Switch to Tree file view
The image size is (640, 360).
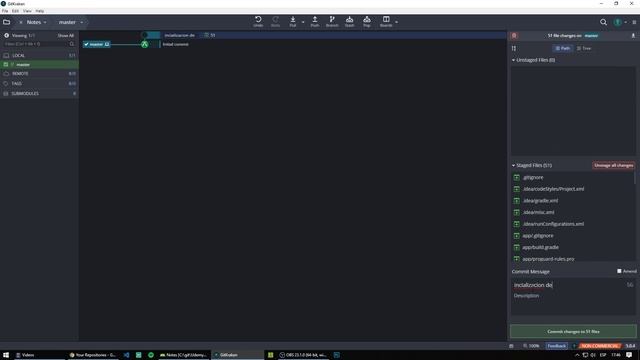584,48
